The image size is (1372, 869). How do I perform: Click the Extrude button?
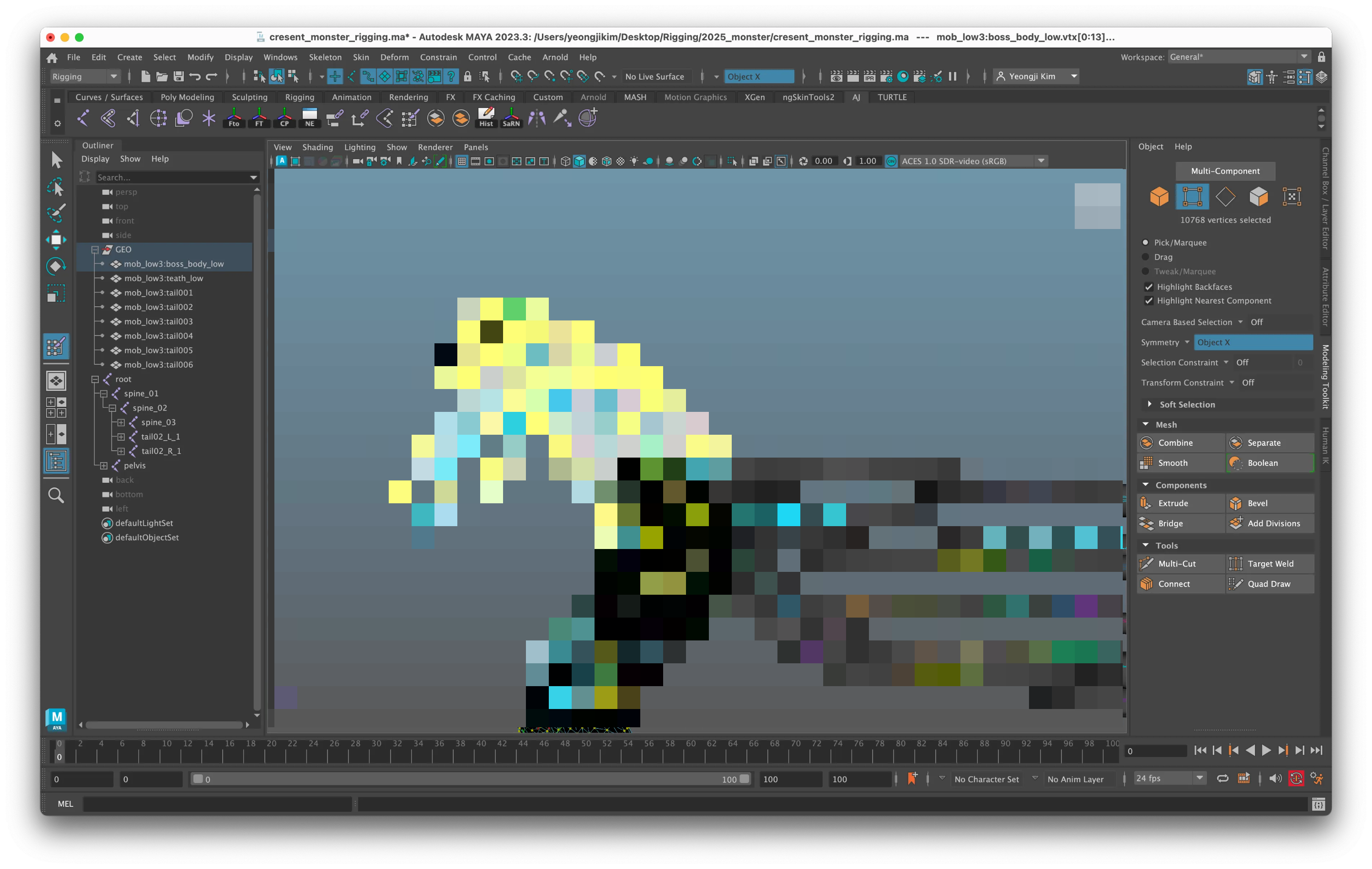click(x=1173, y=503)
